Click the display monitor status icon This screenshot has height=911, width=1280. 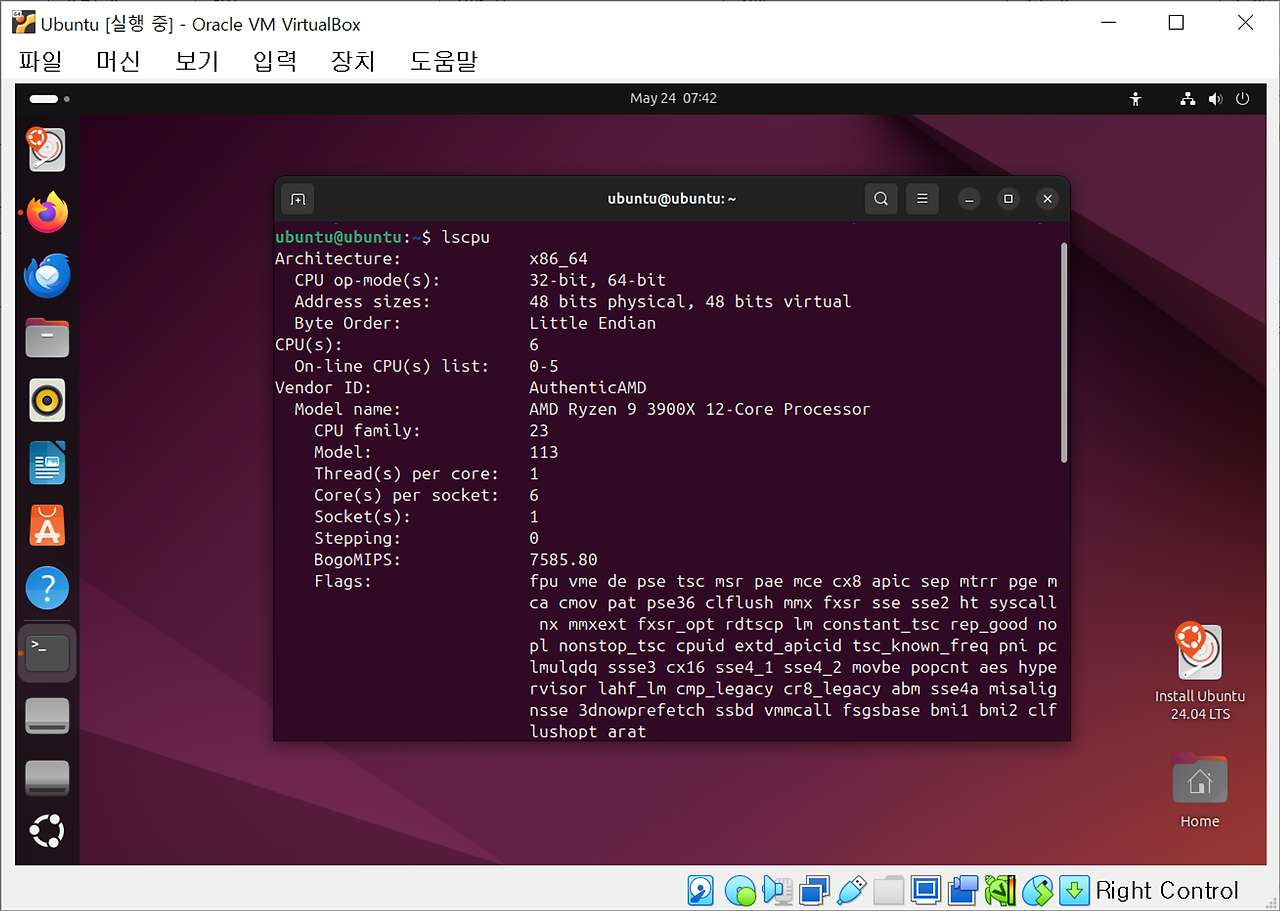tap(925, 889)
